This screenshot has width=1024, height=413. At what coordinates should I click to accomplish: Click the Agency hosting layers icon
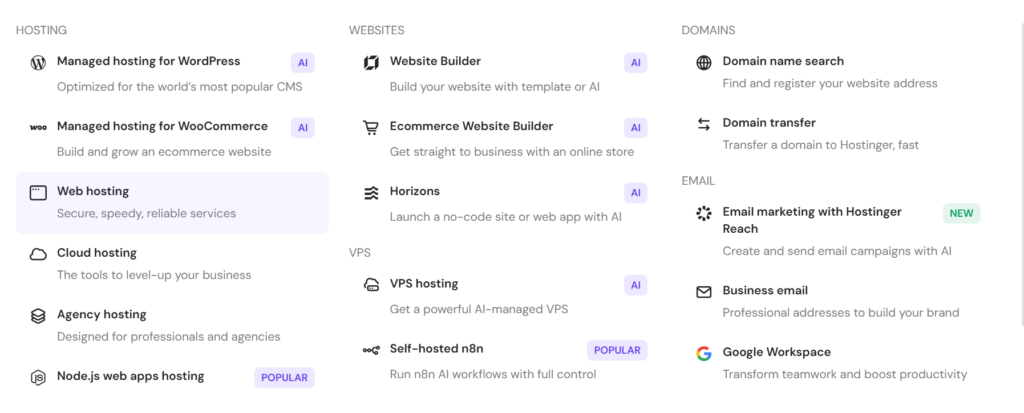point(38,316)
